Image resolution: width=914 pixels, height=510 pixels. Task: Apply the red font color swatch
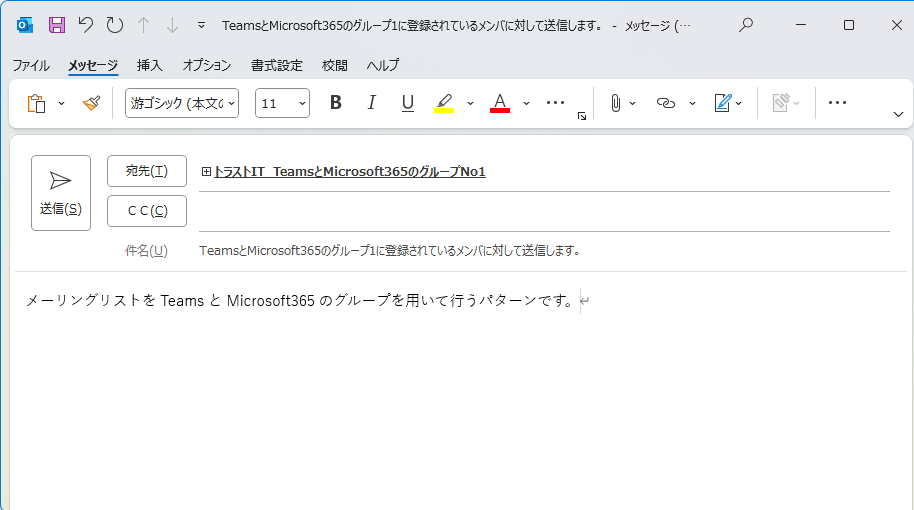point(500,103)
